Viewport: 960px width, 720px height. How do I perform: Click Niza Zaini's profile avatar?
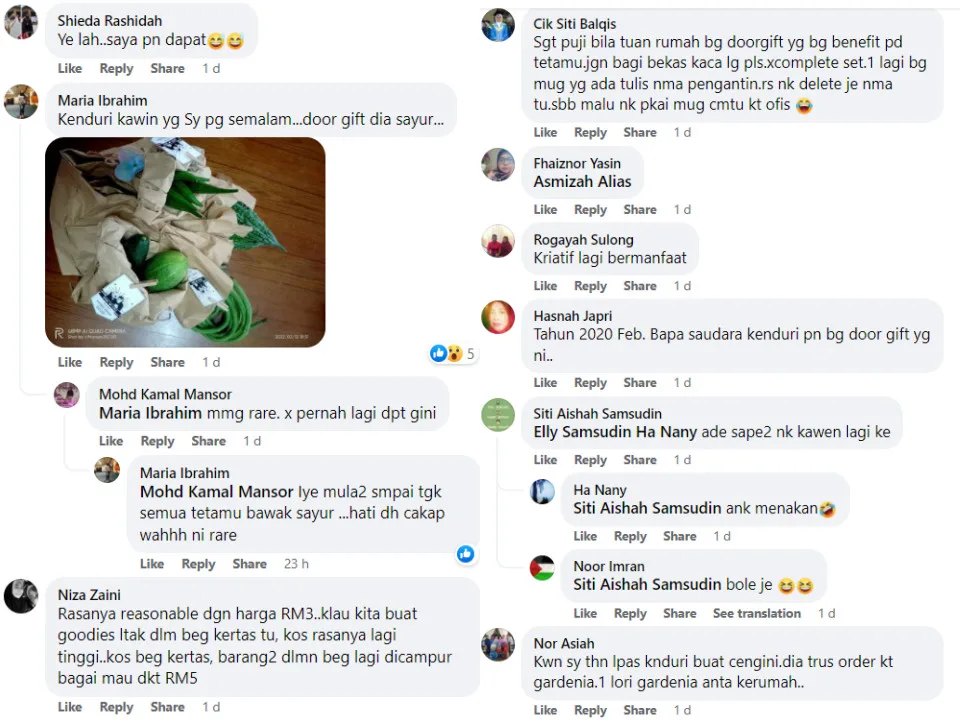(20, 596)
